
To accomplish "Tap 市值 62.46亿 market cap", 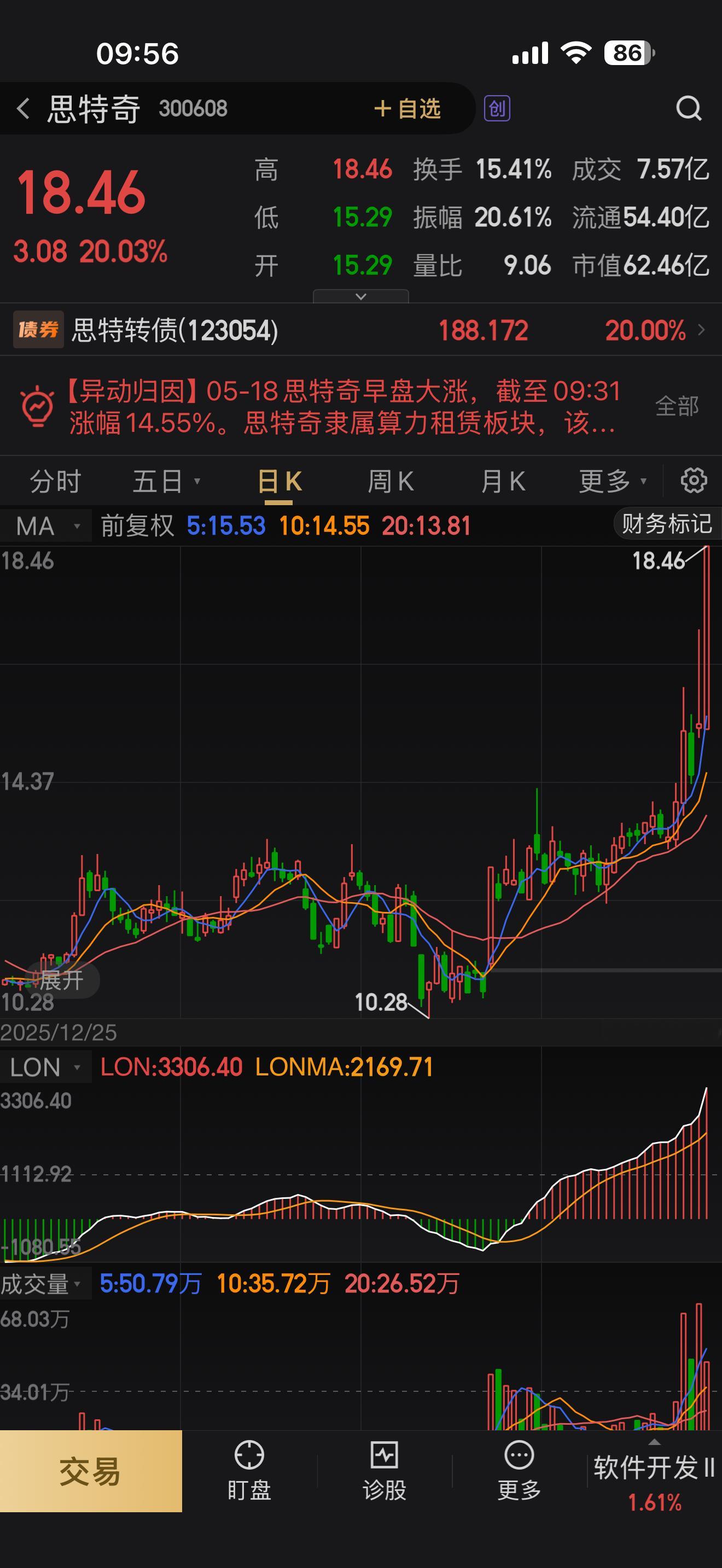I will (641, 265).
